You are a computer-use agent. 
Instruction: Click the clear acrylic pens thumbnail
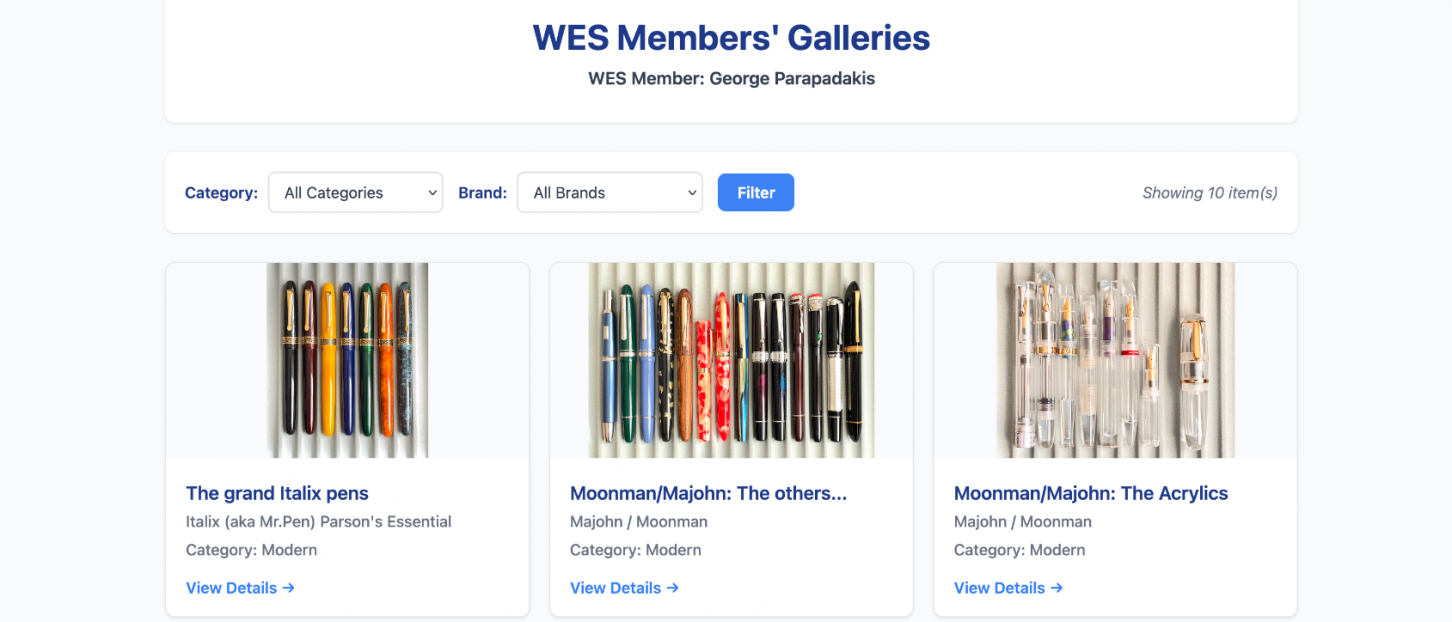coord(1115,360)
